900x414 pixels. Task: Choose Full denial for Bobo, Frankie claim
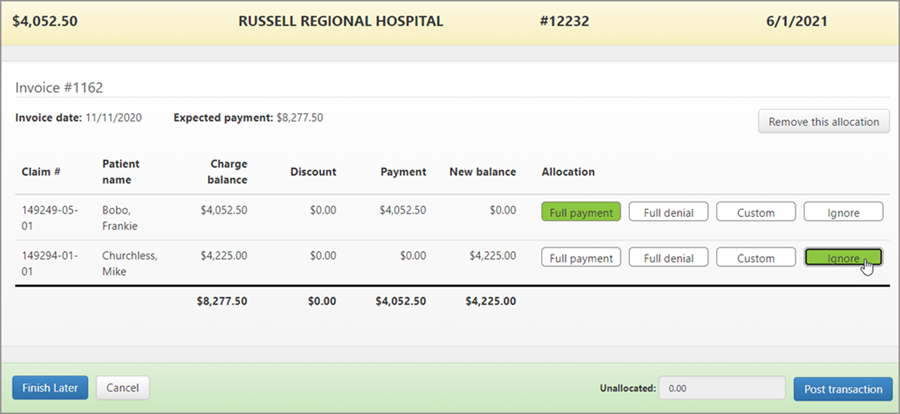tap(668, 212)
